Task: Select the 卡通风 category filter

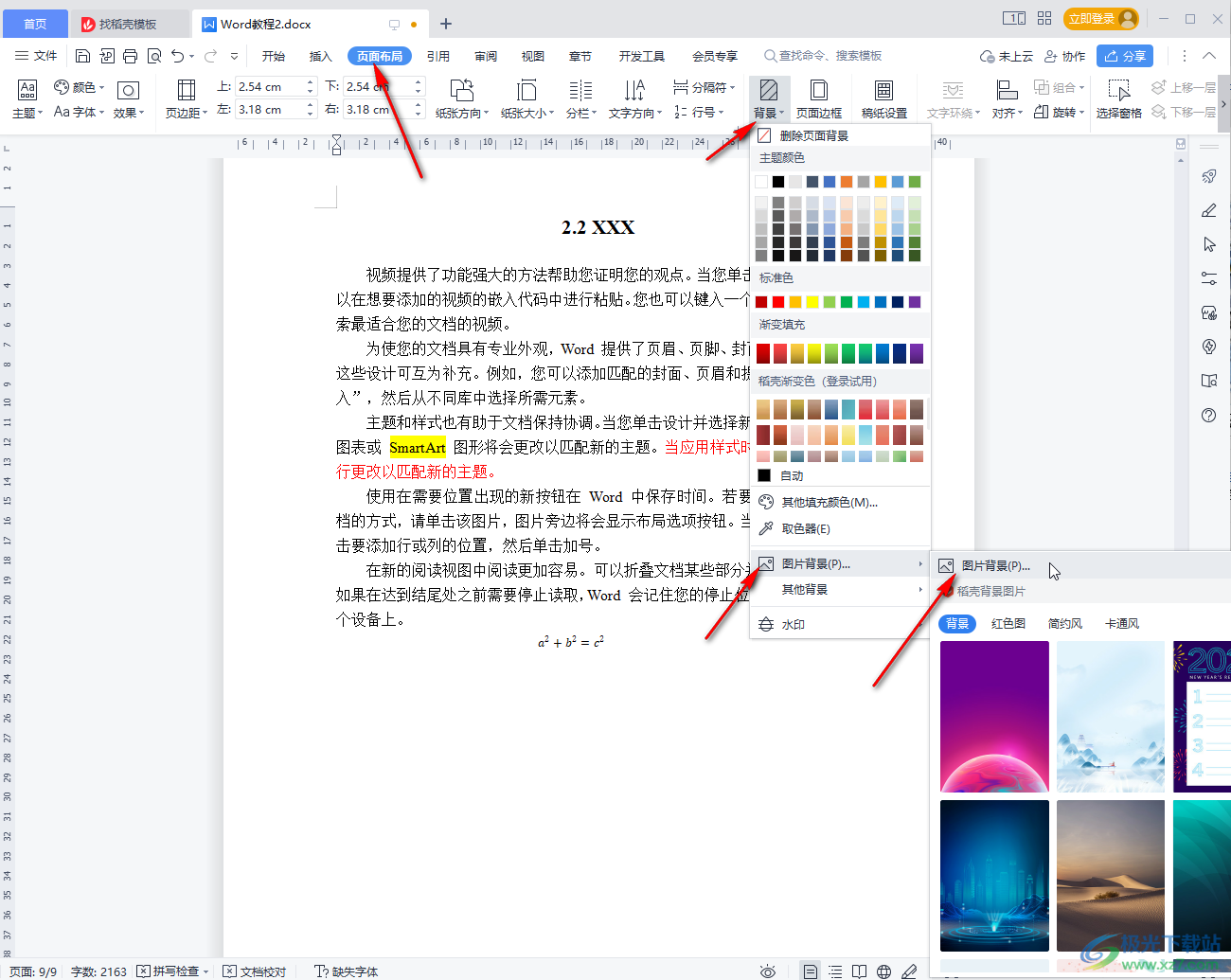Action: coord(1122,623)
